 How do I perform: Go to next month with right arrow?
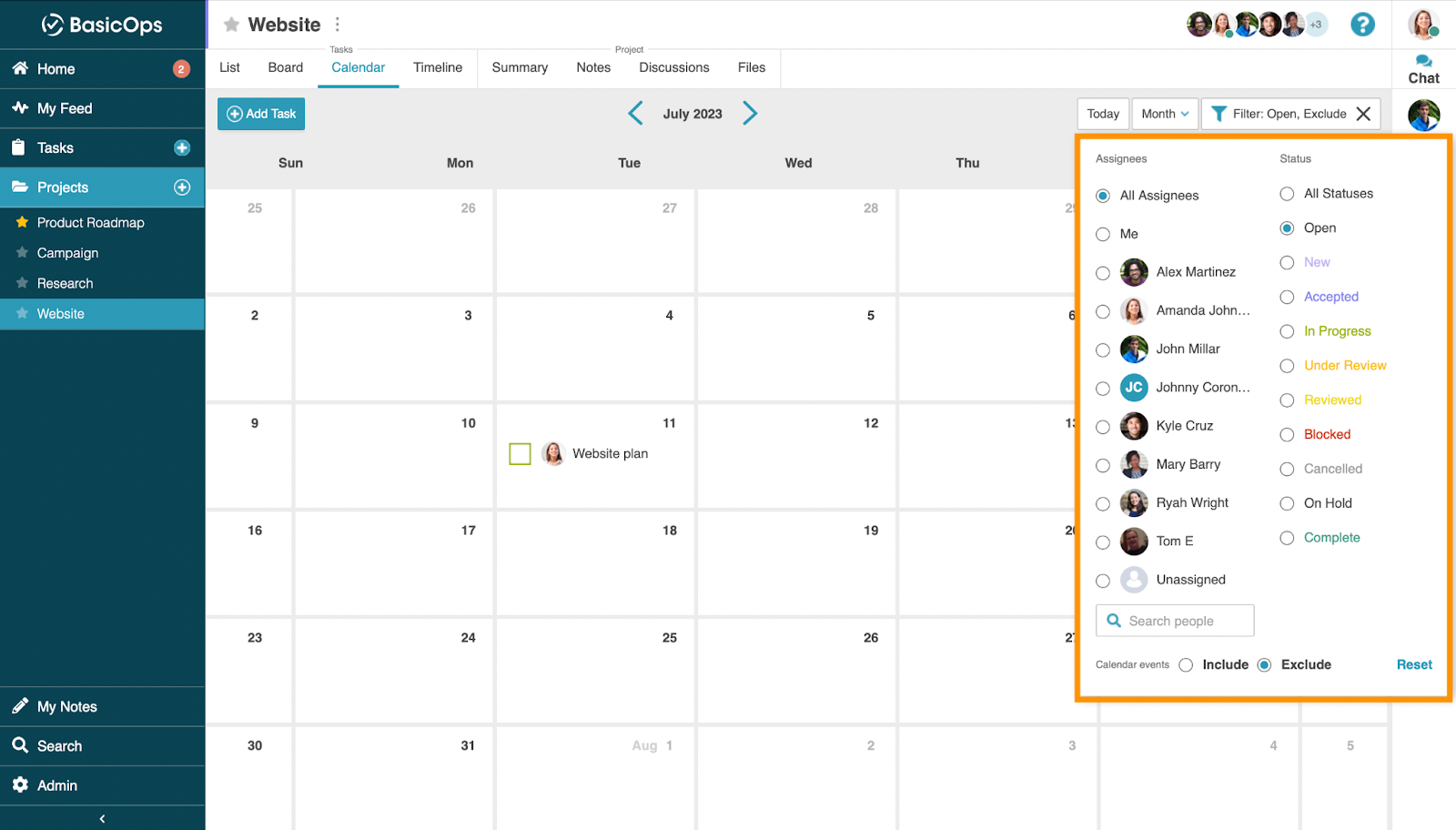point(750,114)
